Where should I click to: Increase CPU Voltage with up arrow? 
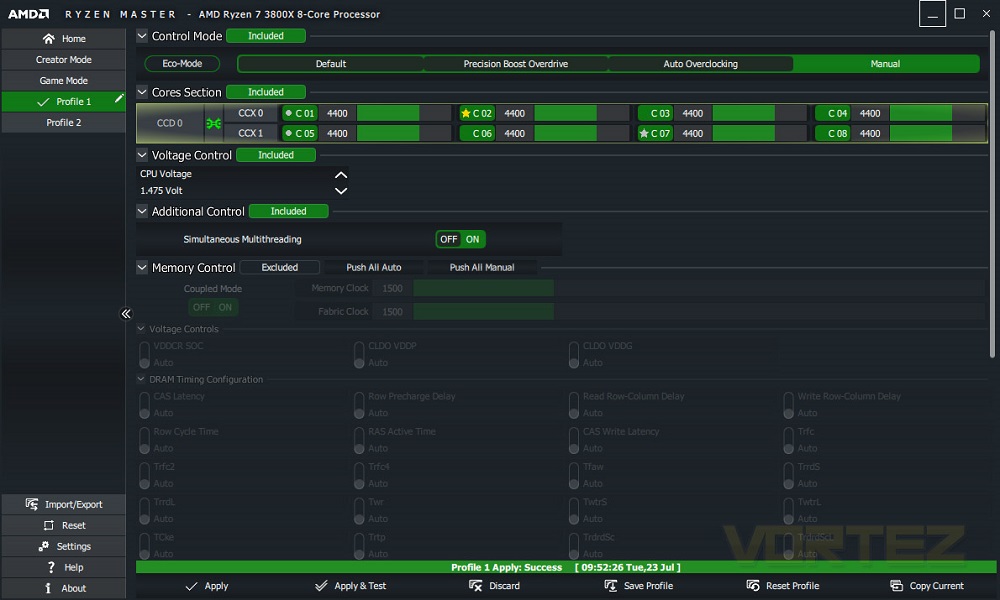(x=341, y=175)
